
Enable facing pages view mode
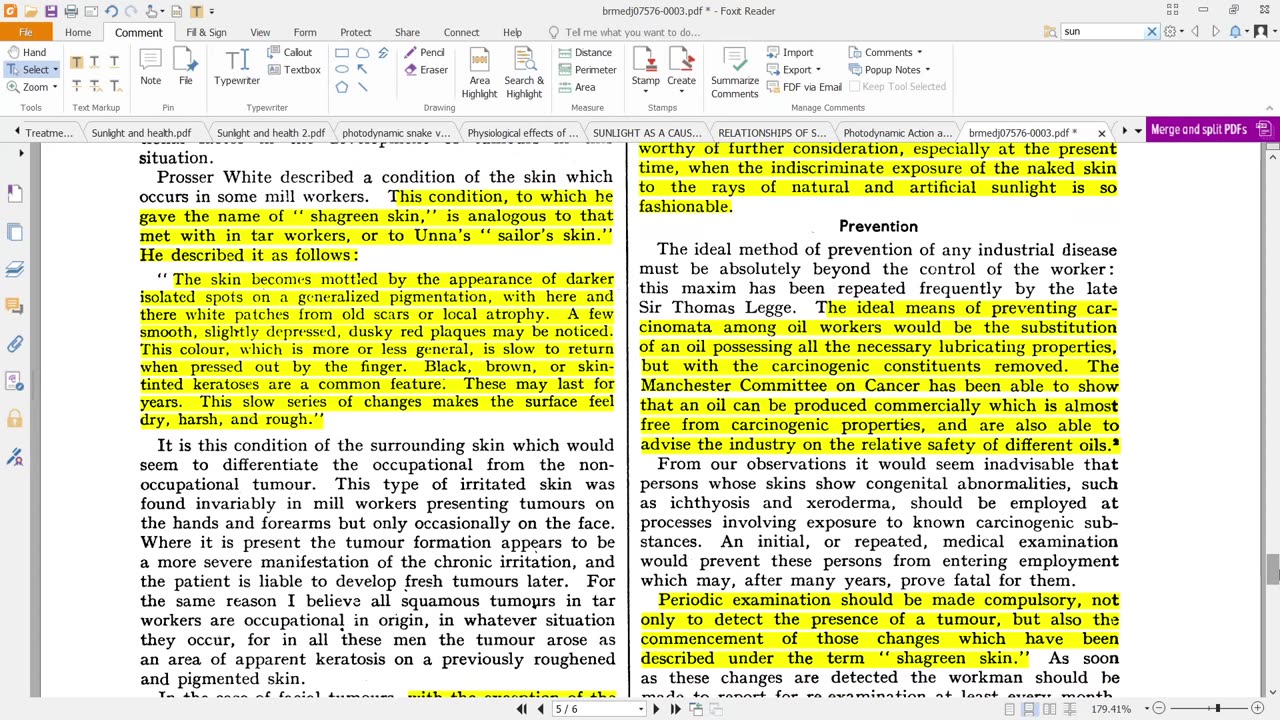coord(1049,709)
